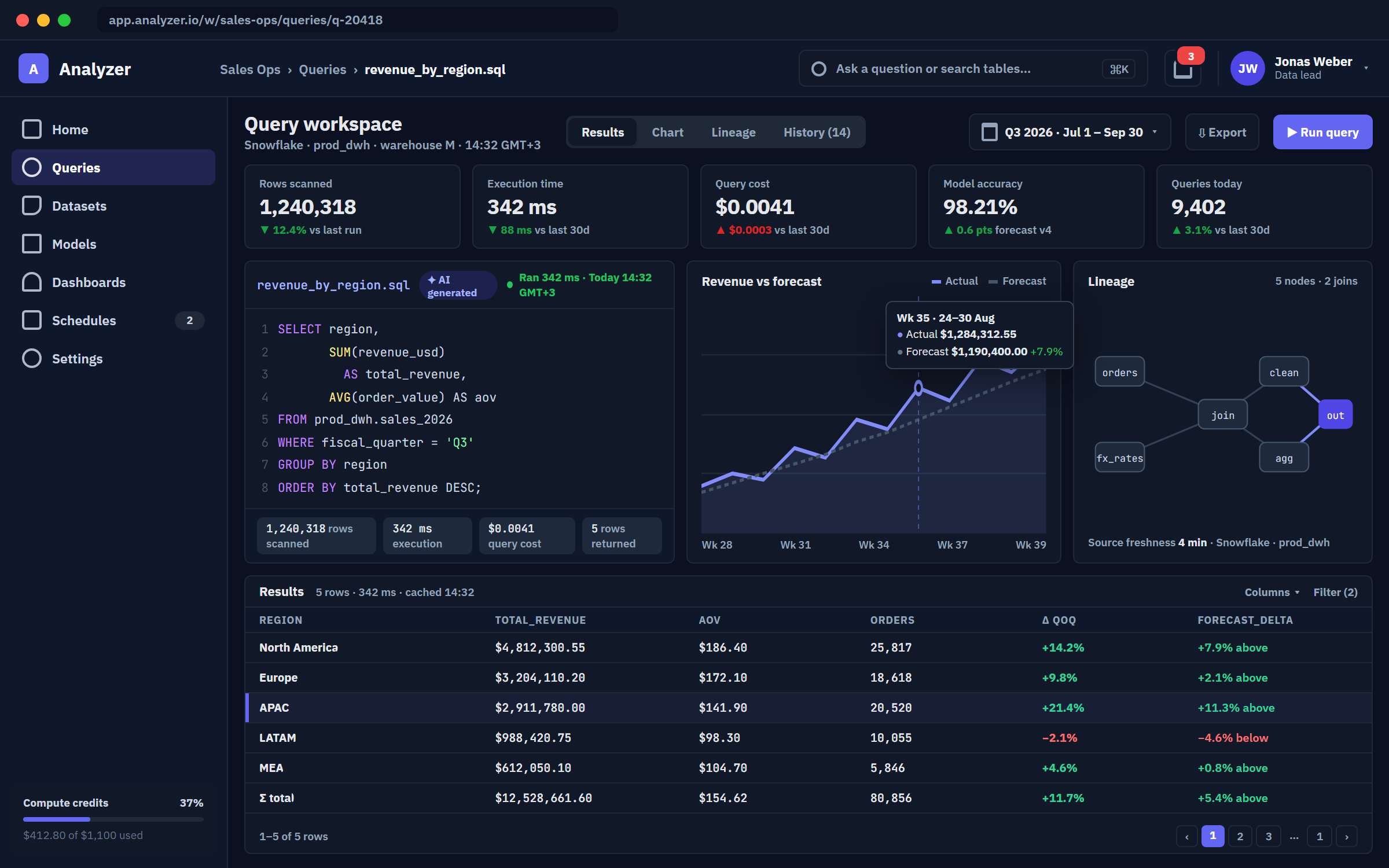This screenshot has height=868, width=1389.
Task: Open the Columns dropdown
Action: click(1272, 592)
